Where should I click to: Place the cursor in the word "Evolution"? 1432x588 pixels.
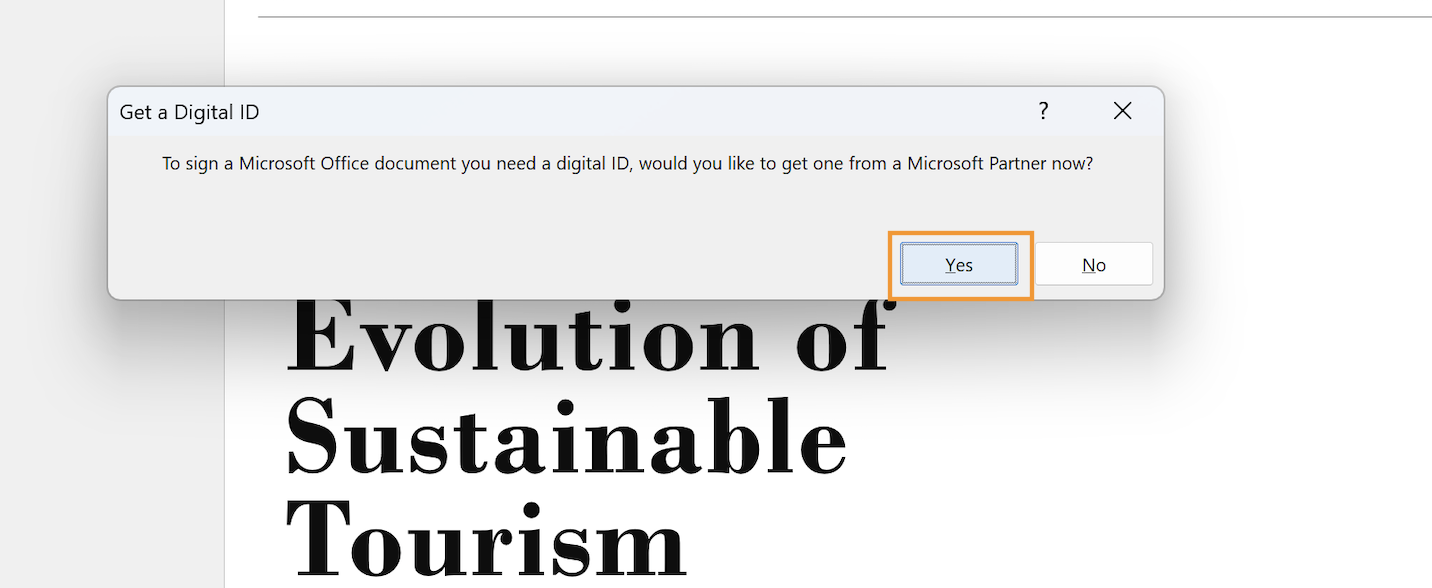click(520, 337)
